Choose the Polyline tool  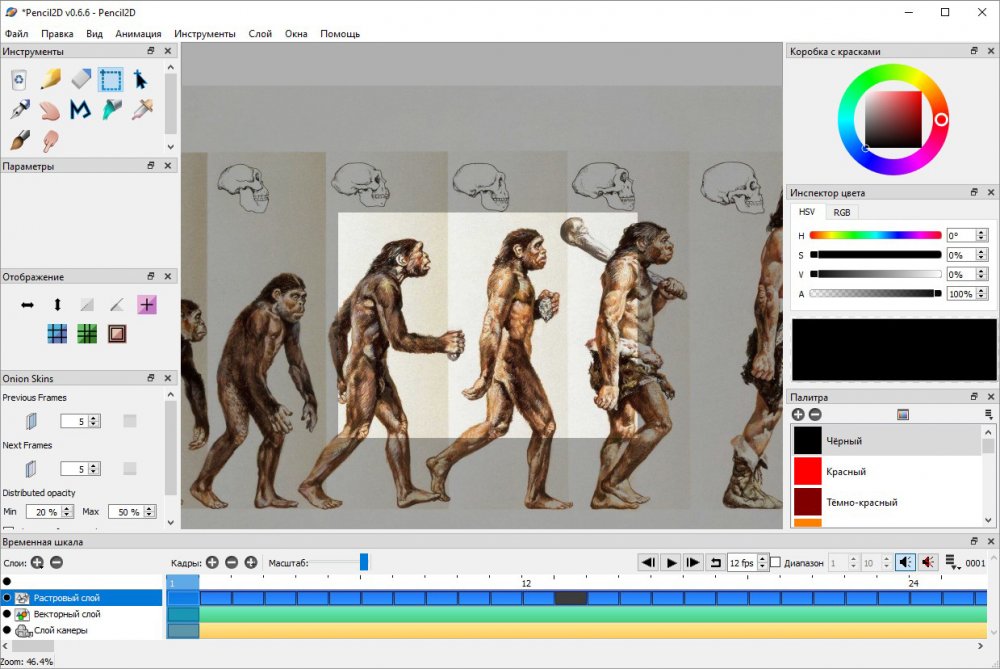coord(81,110)
